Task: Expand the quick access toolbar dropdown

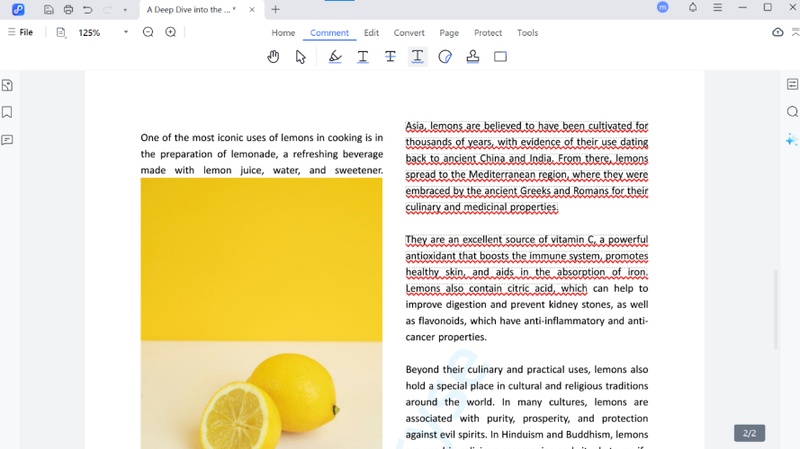Action: (125, 10)
